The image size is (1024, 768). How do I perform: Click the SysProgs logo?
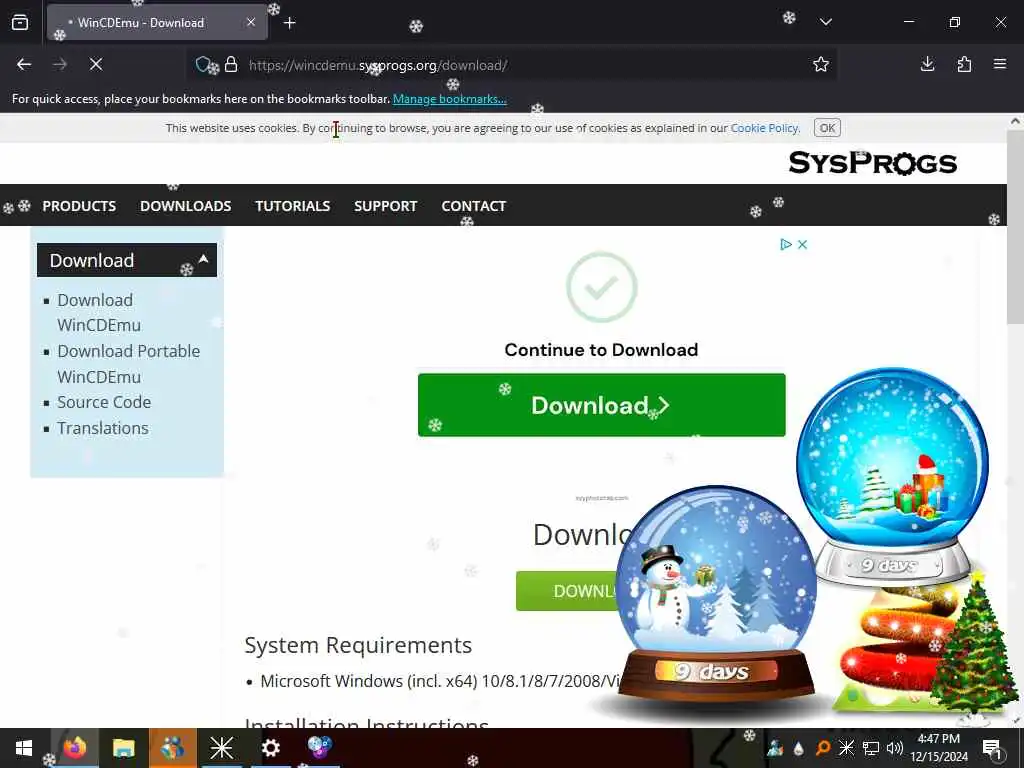872,163
